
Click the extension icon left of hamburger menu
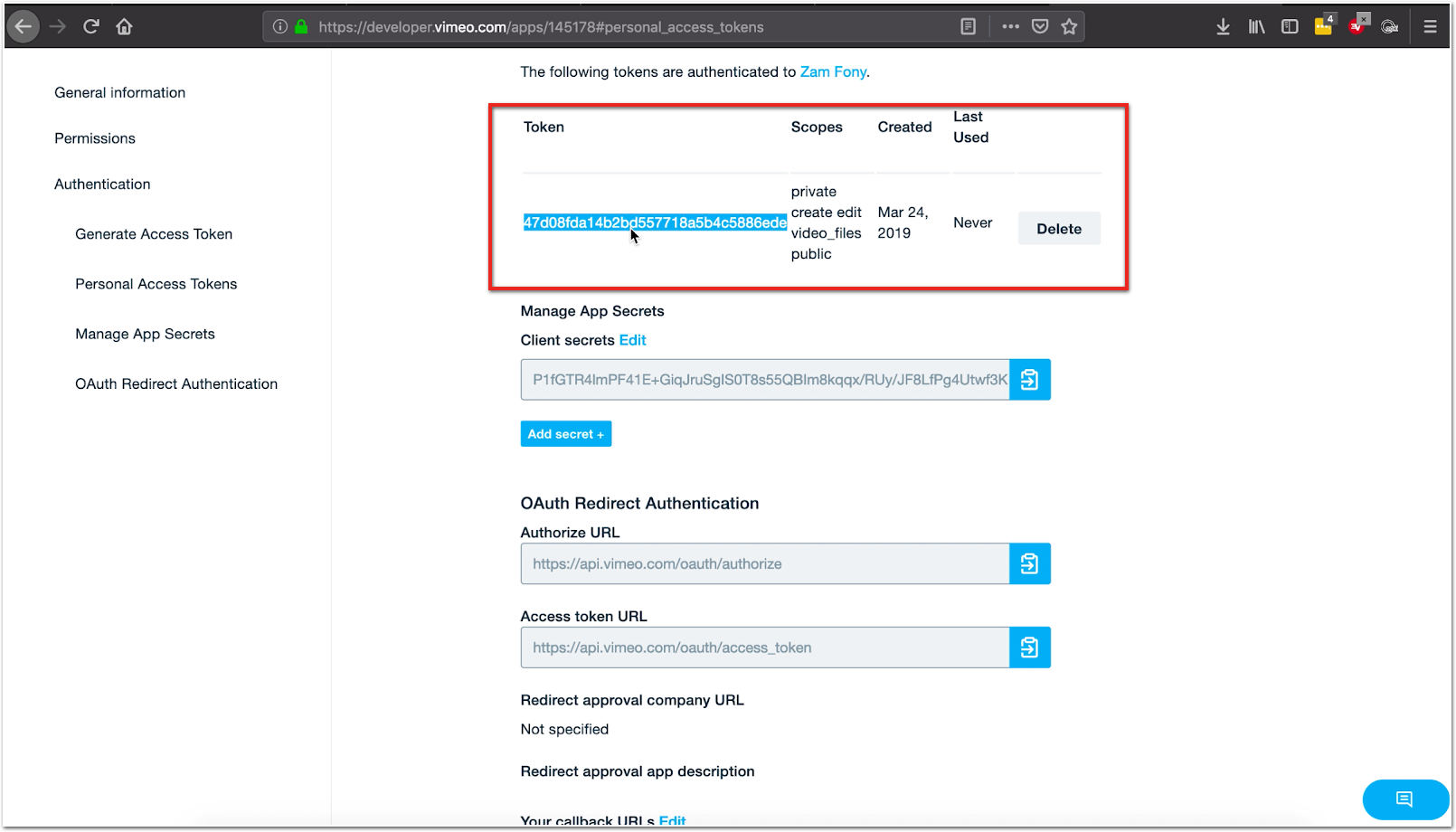(x=1391, y=27)
